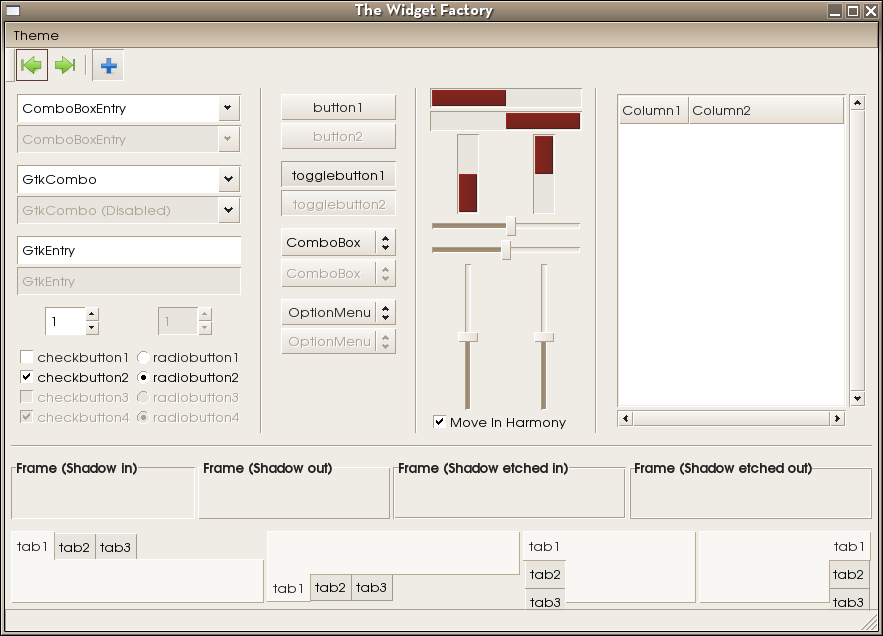Viewport: 883px width, 636px height.
Task: Click the green go-to-first arrow icon
Action: [x=32, y=65]
